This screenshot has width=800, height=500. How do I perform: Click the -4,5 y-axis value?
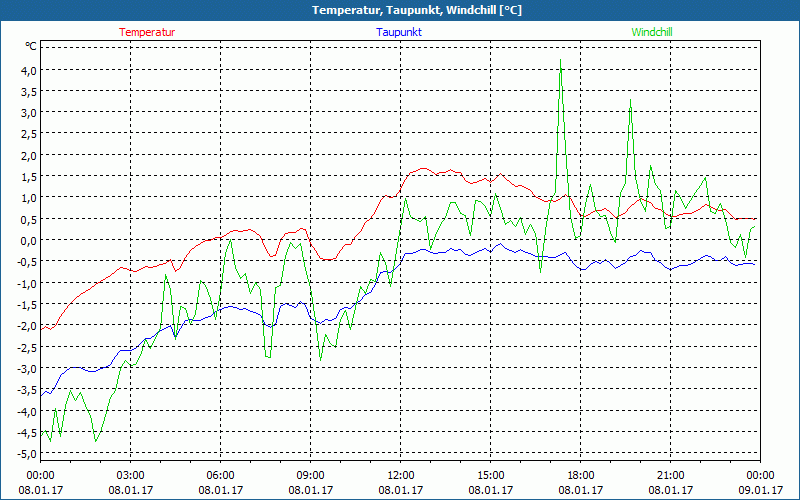28,433
